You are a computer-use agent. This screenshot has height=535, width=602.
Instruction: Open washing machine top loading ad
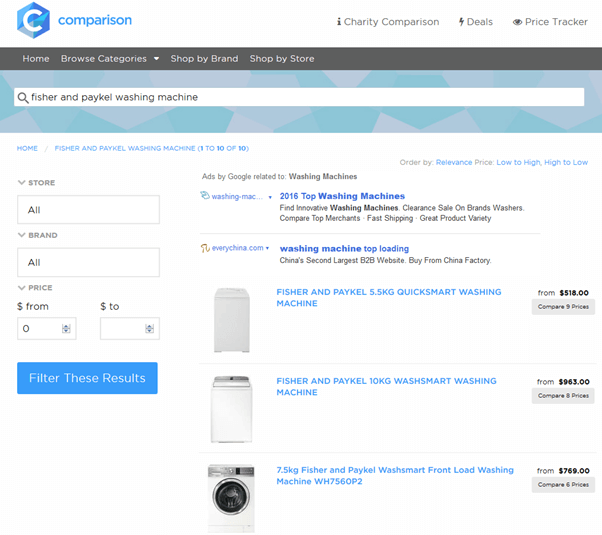tap(344, 248)
